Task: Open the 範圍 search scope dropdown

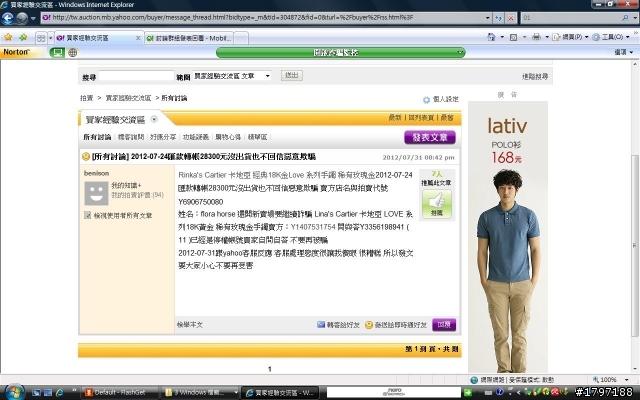Action: tap(232, 76)
